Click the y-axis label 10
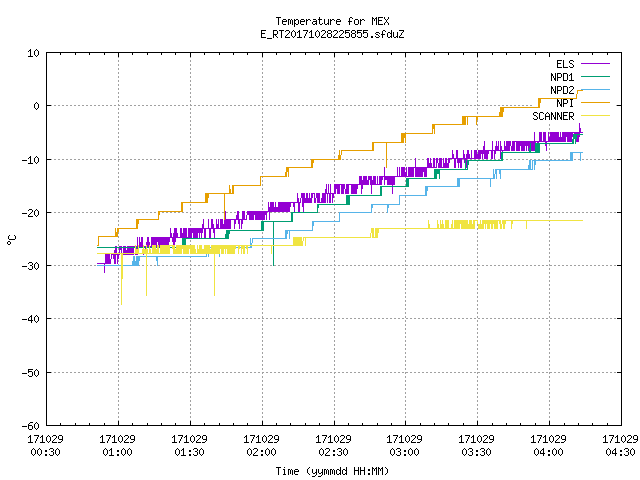This screenshot has width=640, height=480. [33, 53]
